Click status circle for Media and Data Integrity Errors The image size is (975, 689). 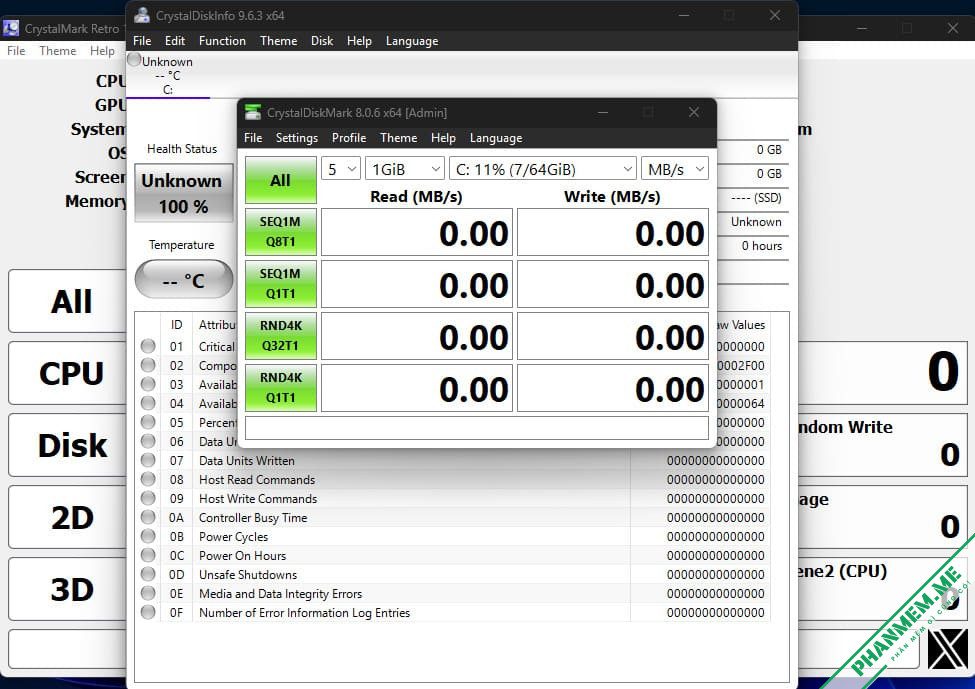(x=148, y=593)
